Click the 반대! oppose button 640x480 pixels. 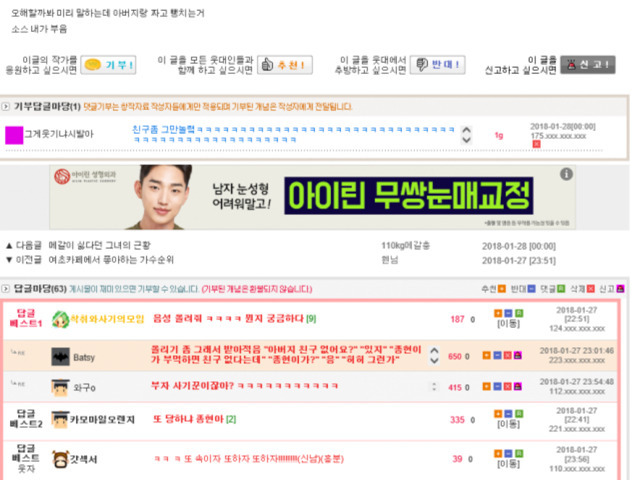[x=438, y=65]
